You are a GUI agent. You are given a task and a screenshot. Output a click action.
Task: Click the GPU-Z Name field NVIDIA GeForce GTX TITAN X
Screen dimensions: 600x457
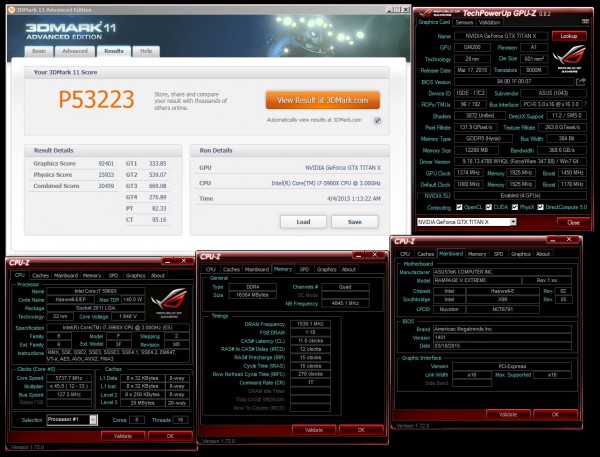coord(501,36)
